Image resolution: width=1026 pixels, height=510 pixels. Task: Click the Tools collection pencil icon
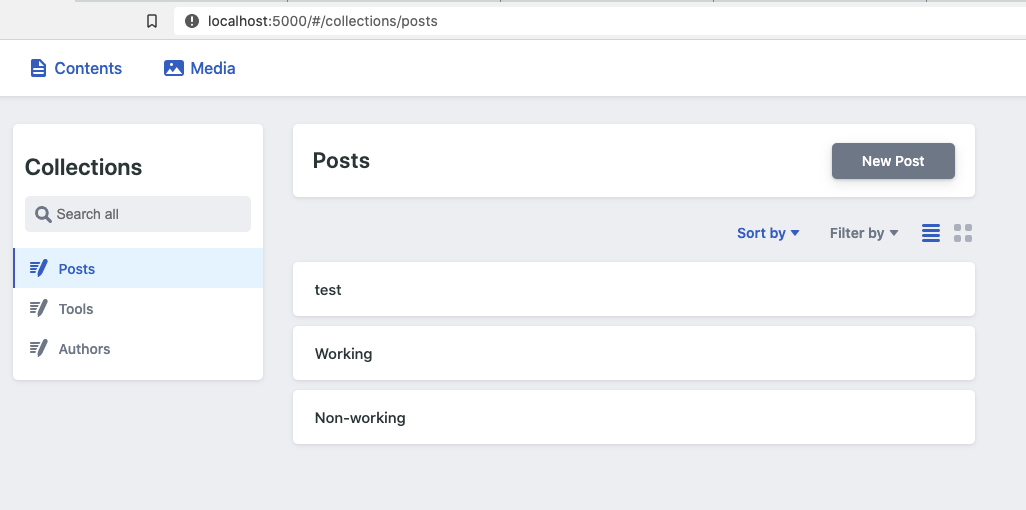click(39, 308)
